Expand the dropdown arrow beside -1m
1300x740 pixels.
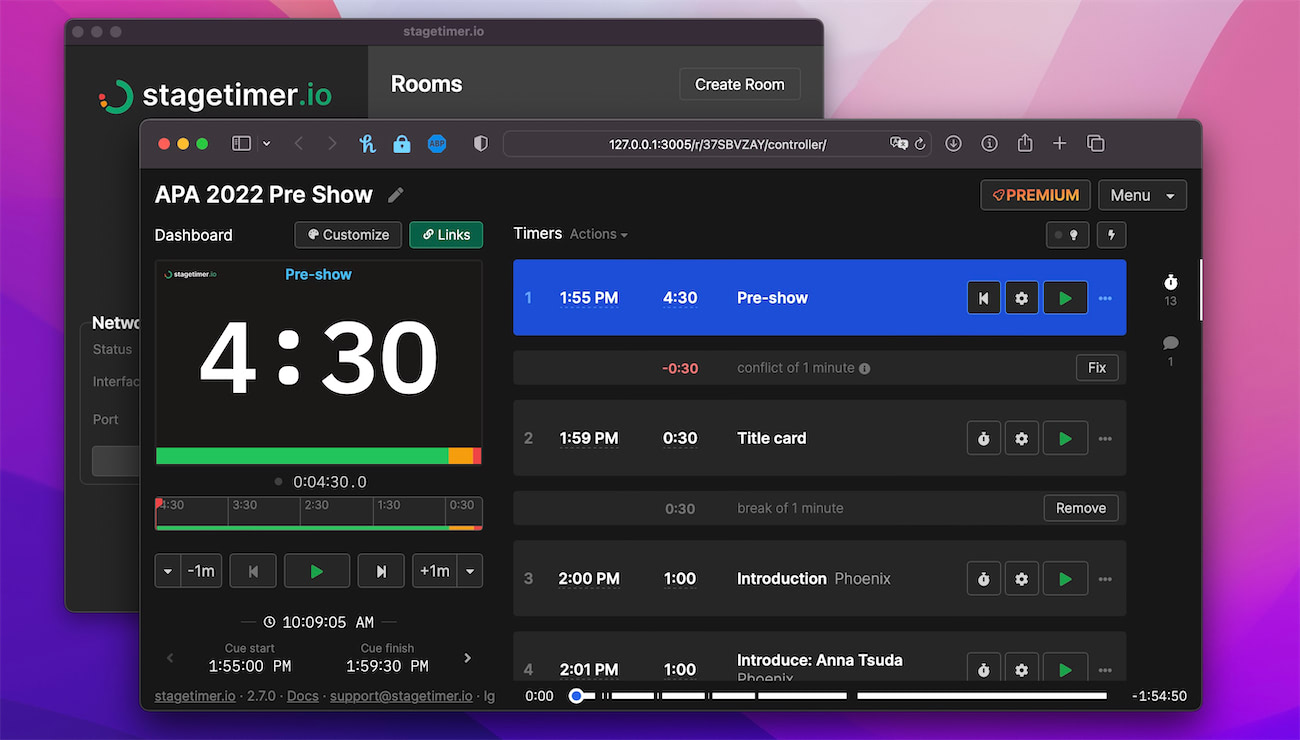point(168,571)
